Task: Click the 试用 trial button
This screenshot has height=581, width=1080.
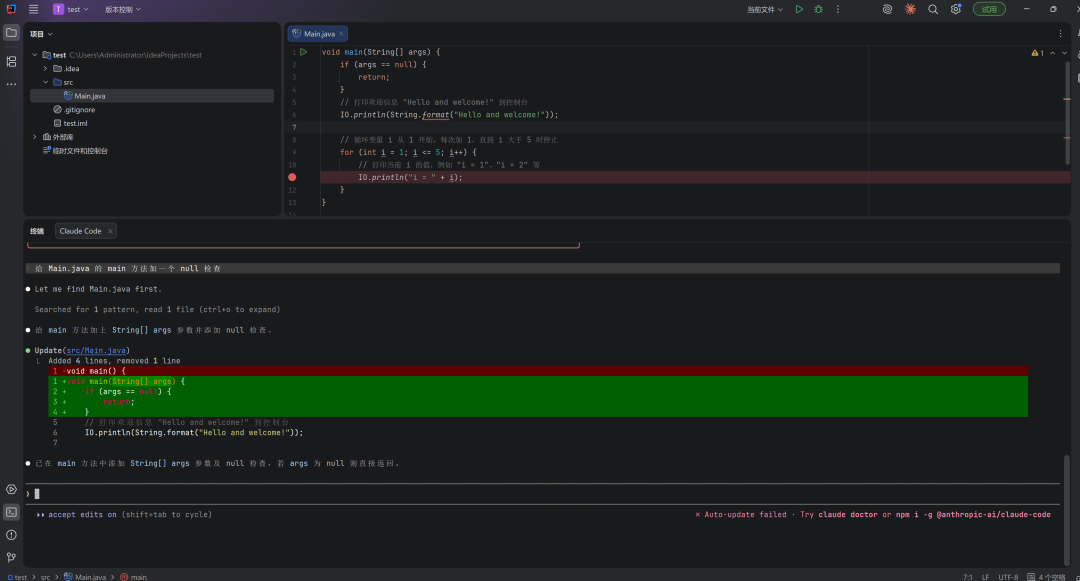Action: (989, 9)
